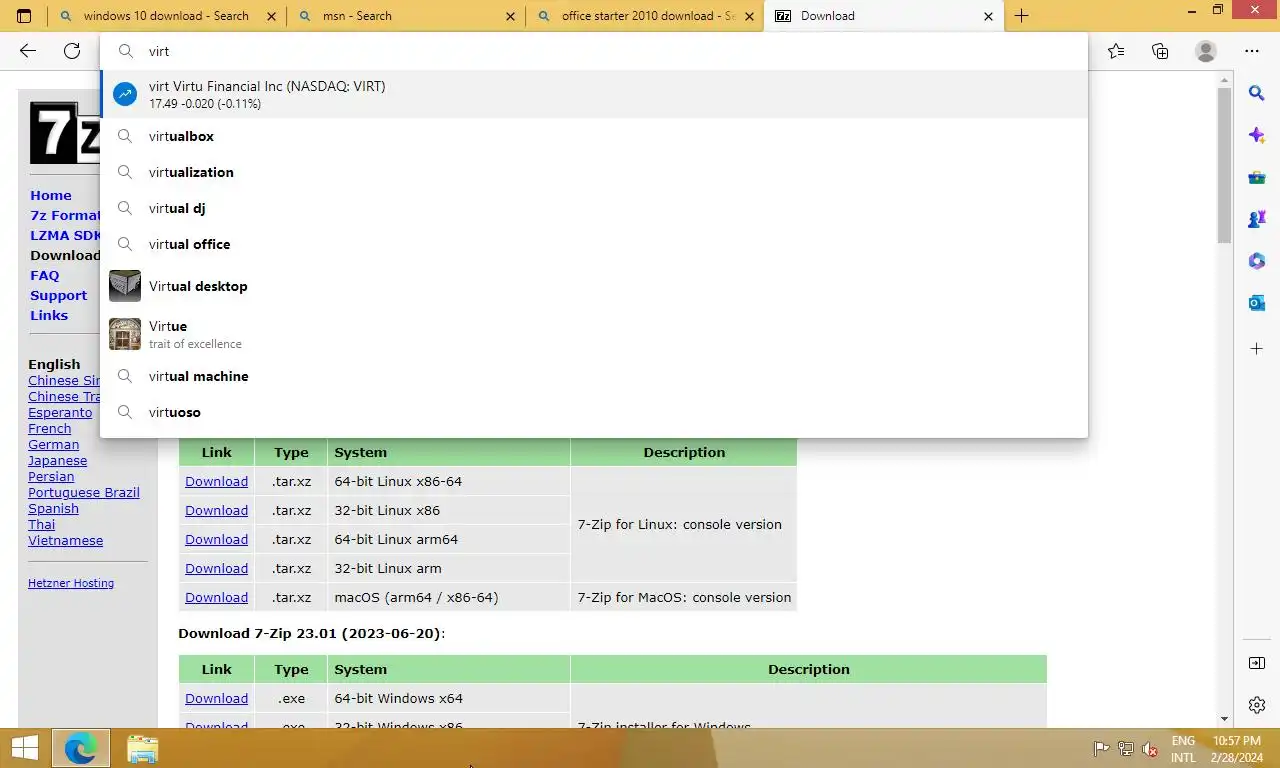Open Support link in 7-Zip sidebar
The image size is (1280, 768).
59,296
